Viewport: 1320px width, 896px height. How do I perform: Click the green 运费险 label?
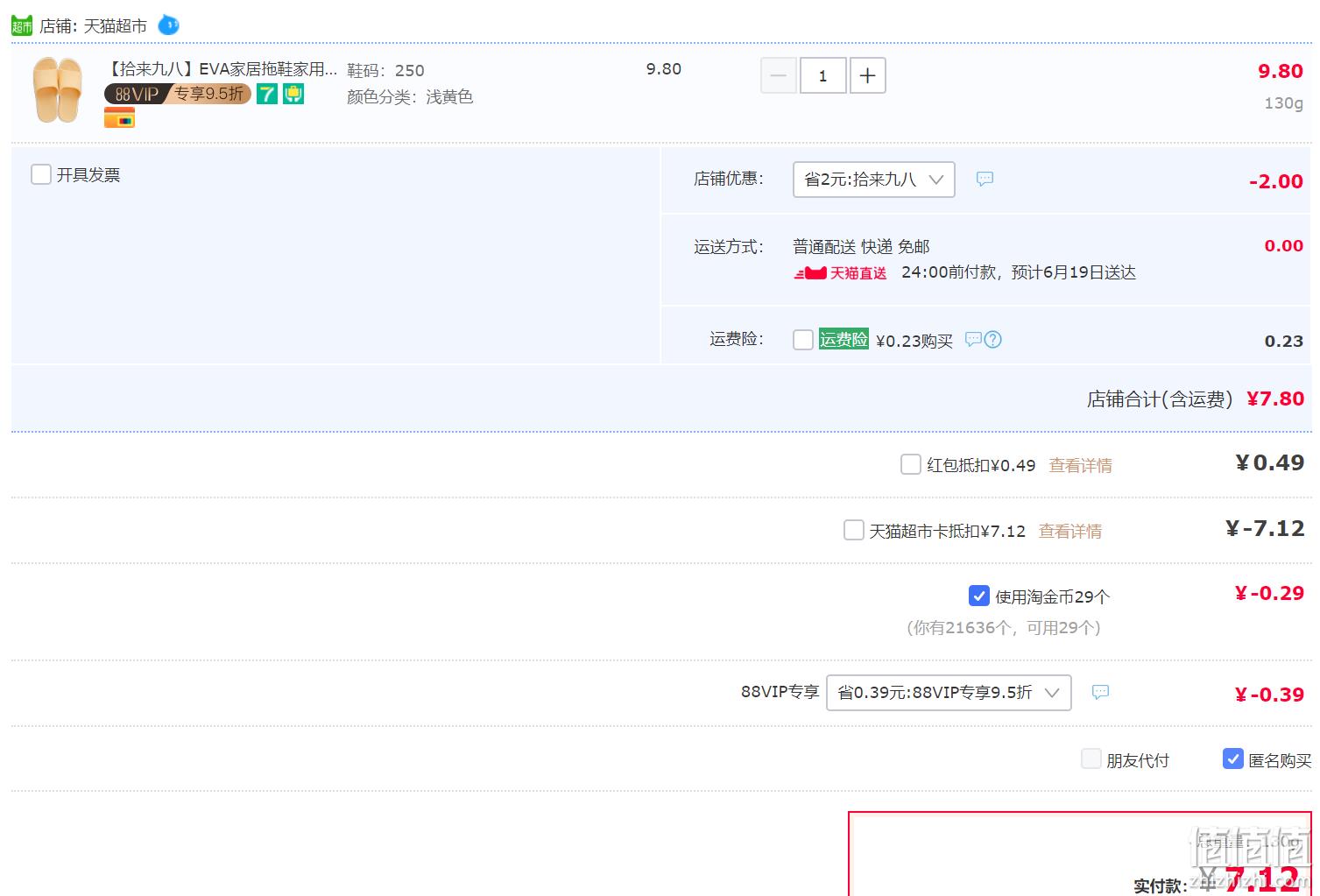point(844,339)
